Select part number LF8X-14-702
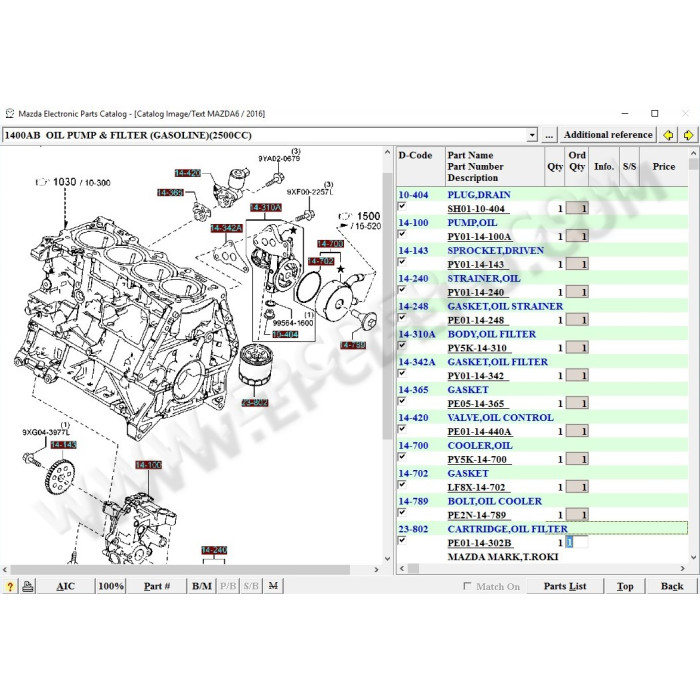The image size is (700, 700). pyautogui.click(x=476, y=488)
